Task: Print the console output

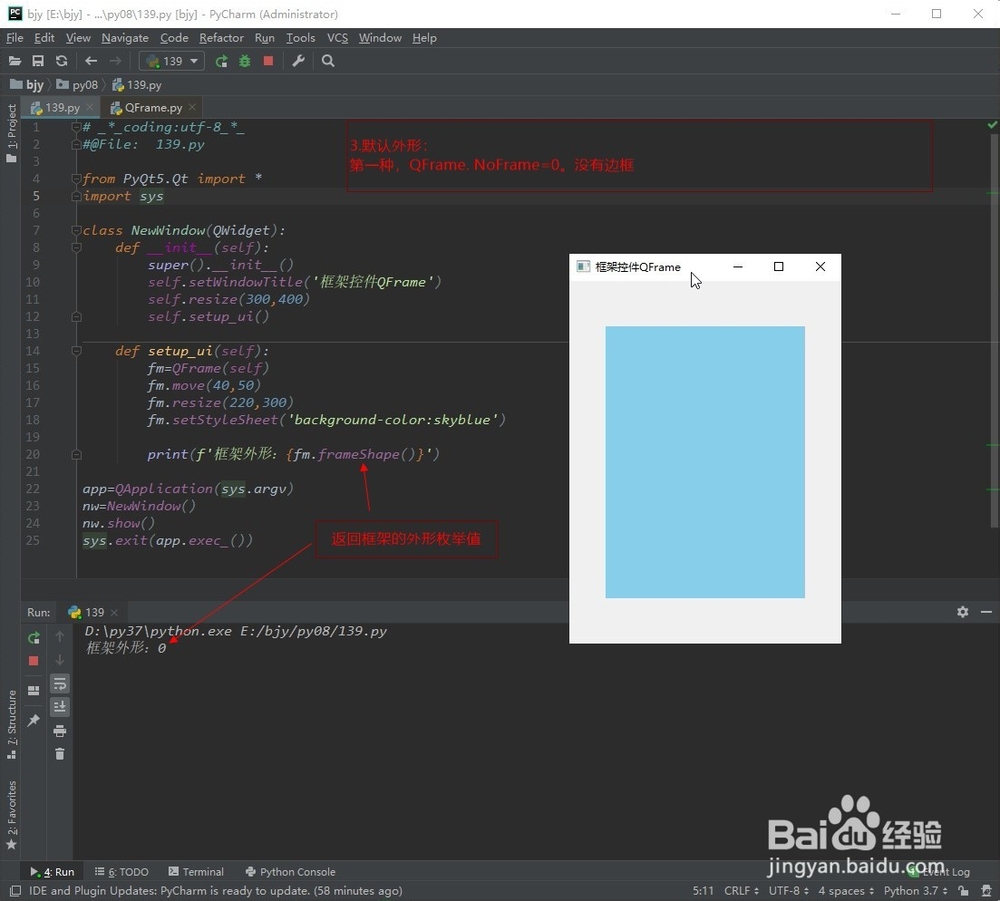Action: (x=59, y=731)
